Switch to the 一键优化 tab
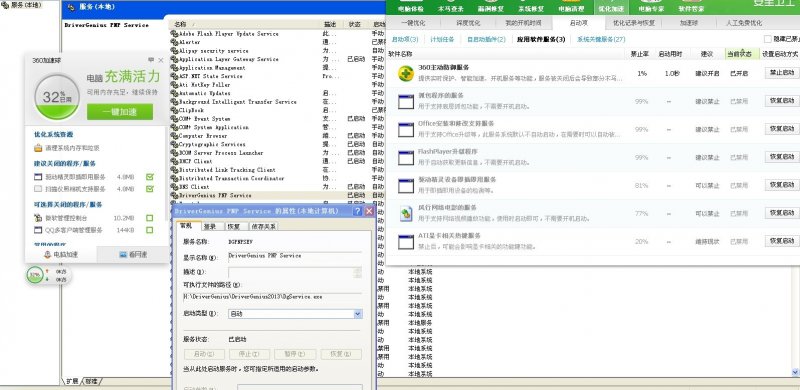This screenshot has height=390, width=800. tap(413, 23)
